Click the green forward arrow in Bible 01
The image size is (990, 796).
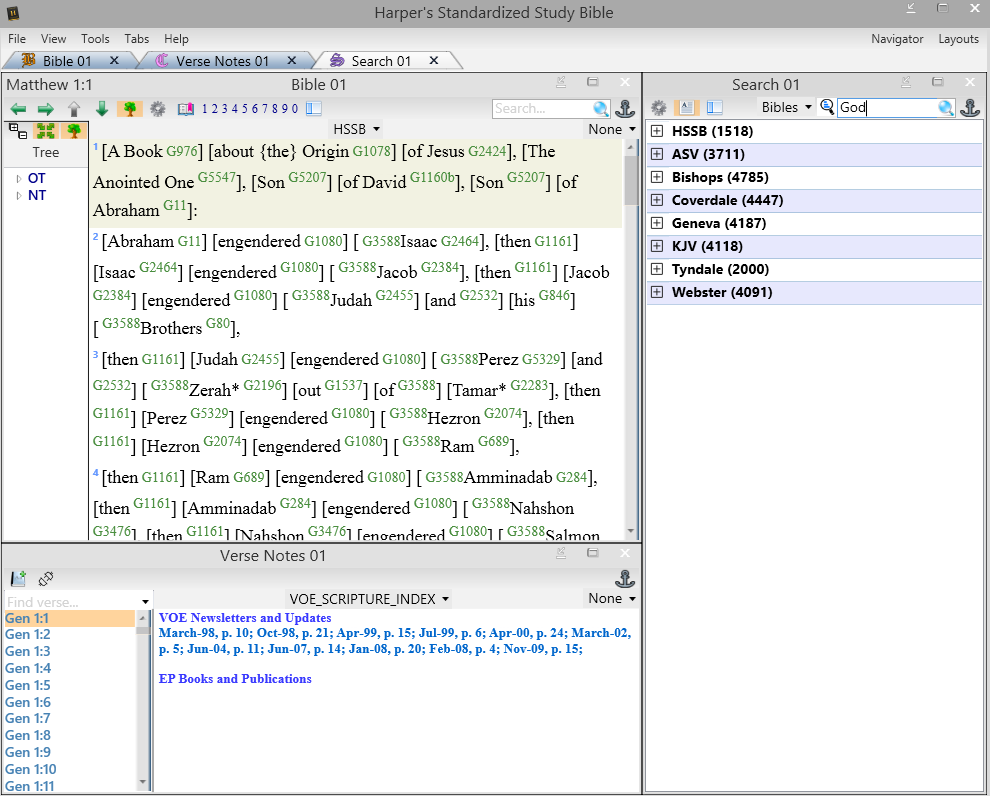(45, 109)
